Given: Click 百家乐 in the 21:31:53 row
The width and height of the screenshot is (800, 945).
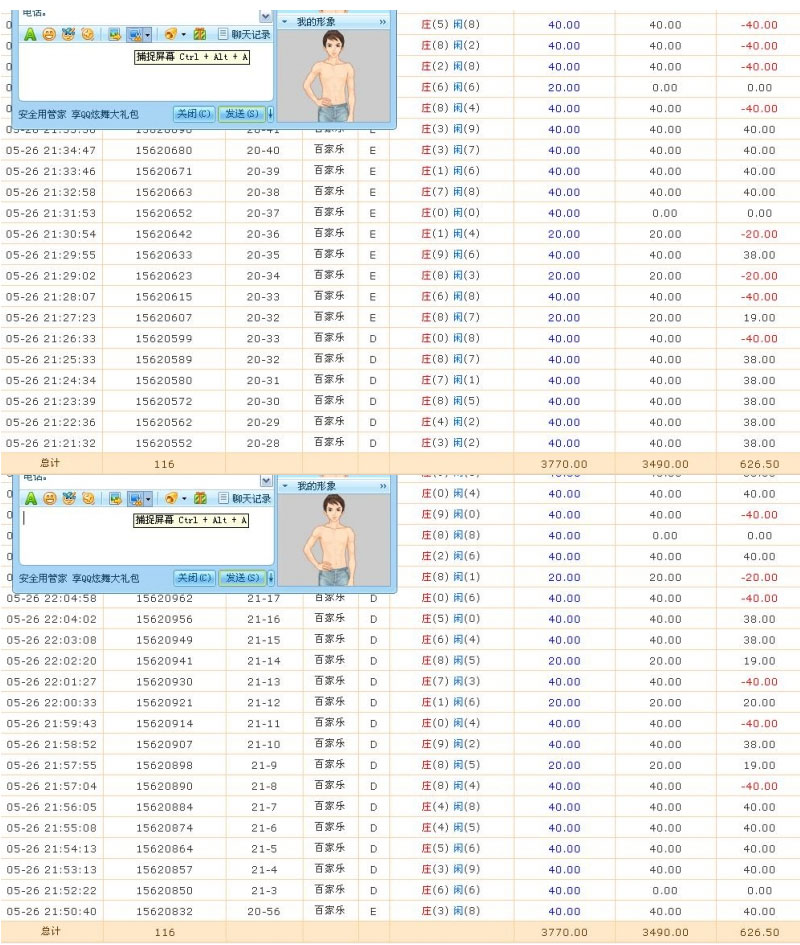Looking at the screenshot, I should point(329,212).
